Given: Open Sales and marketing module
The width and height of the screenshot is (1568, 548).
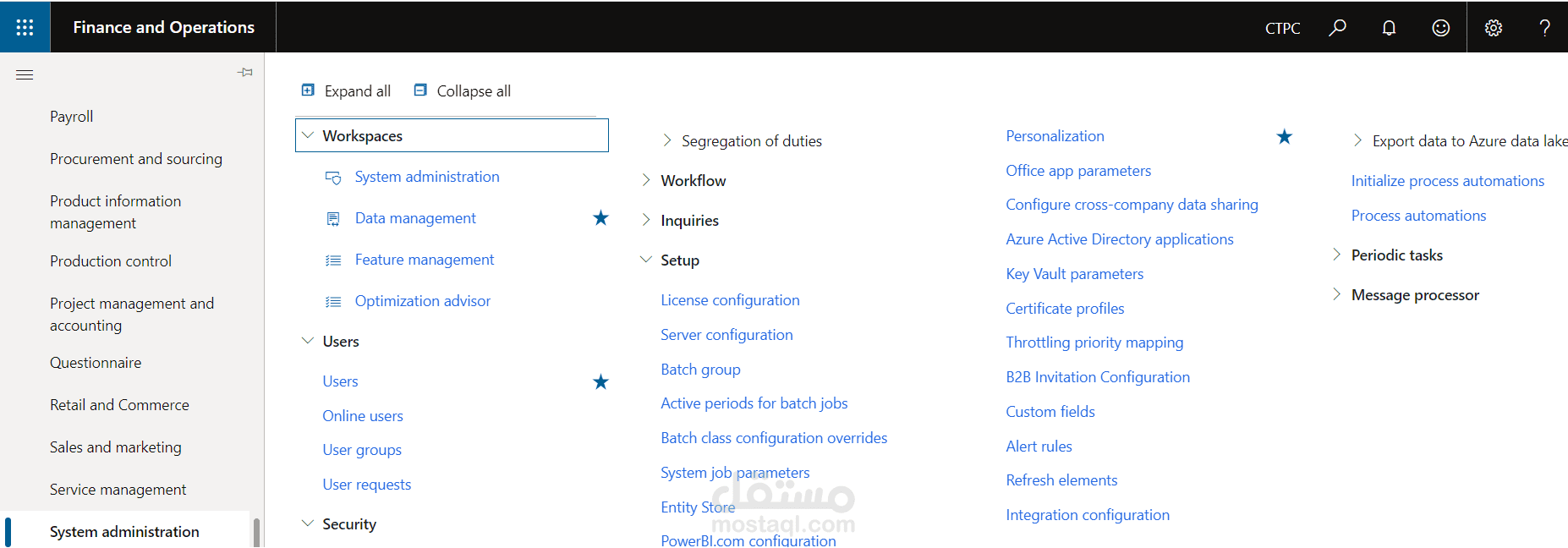Looking at the screenshot, I should click(x=116, y=447).
